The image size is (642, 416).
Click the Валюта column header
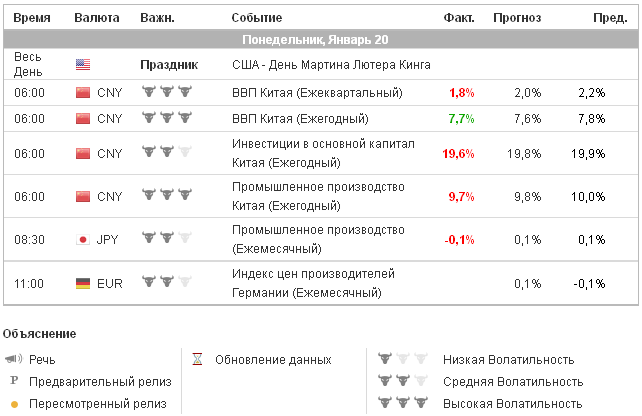coord(97,18)
